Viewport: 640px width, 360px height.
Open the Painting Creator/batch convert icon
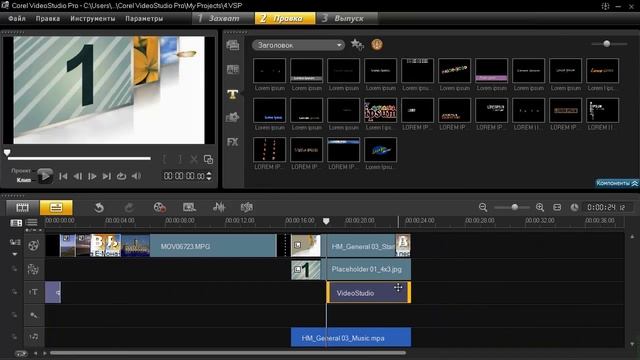[x=189, y=207]
